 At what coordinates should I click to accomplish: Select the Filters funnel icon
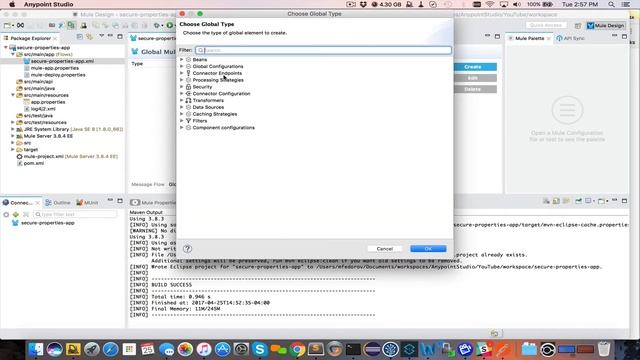[188, 121]
